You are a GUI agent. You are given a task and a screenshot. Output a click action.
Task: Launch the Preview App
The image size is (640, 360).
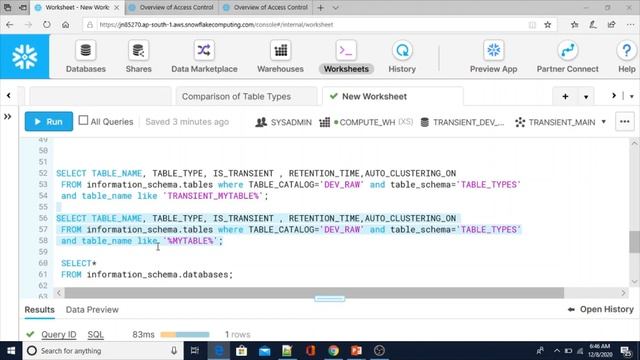pyautogui.click(x=493, y=57)
